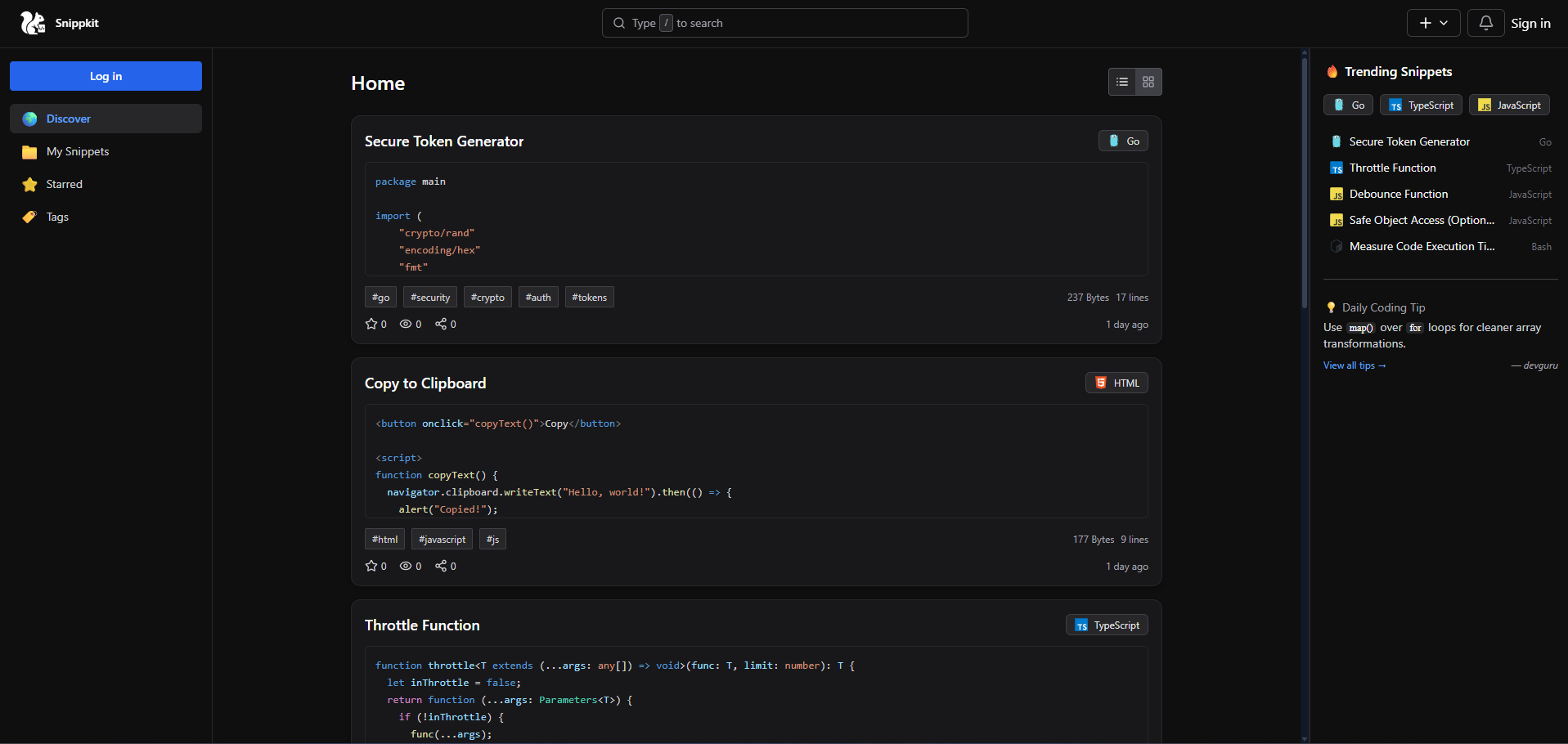1568x744 pixels.
Task: Click the Snippkit squirrel logo
Action: pyautogui.click(x=33, y=23)
